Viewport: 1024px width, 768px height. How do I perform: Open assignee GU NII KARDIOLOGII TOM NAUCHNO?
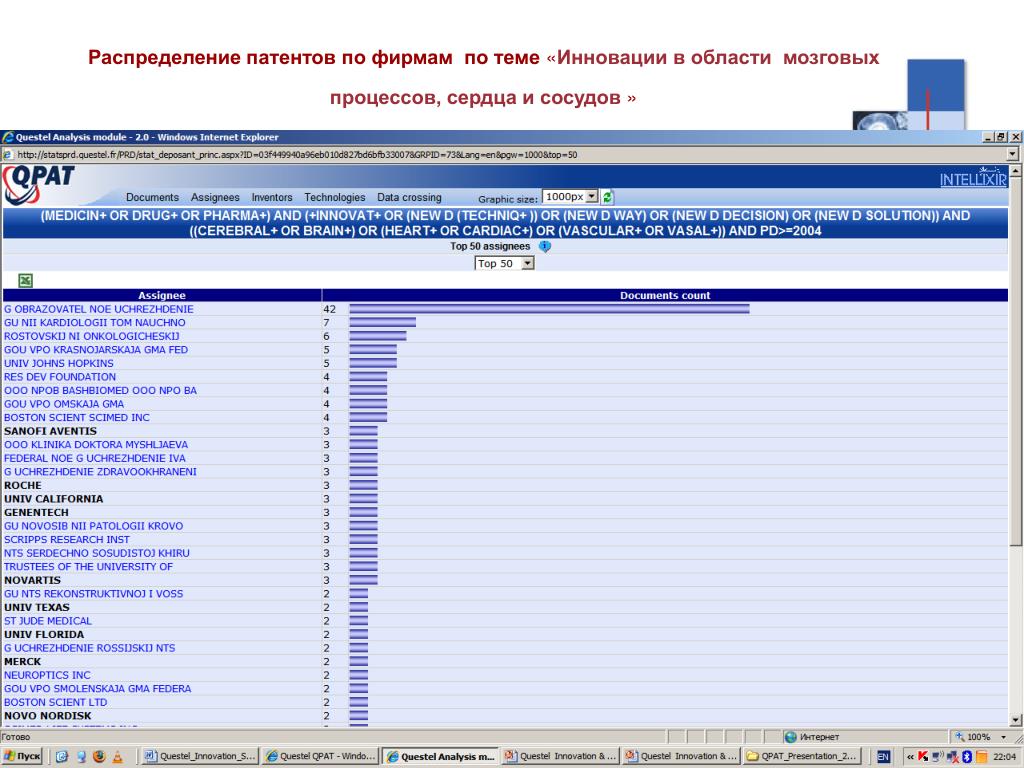(x=95, y=323)
